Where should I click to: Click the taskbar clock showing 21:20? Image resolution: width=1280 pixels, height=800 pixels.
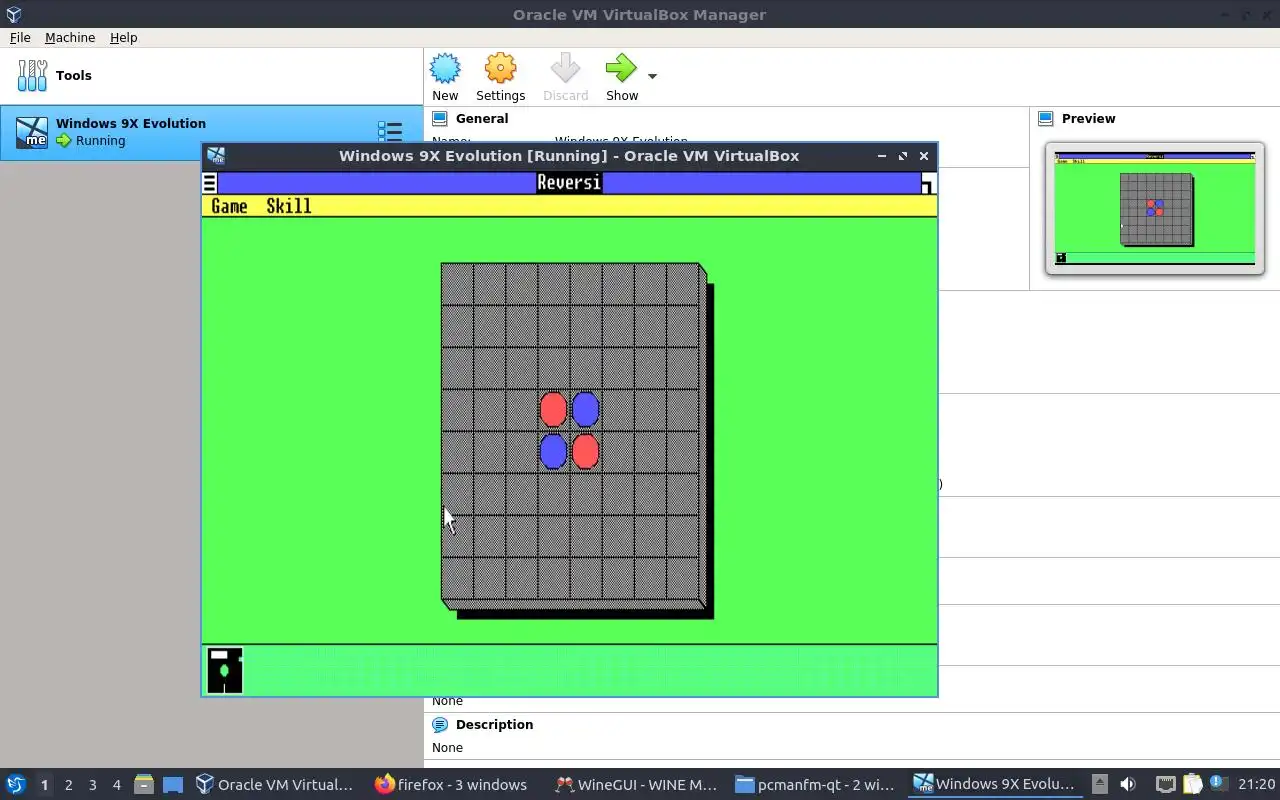pyautogui.click(x=1257, y=785)
